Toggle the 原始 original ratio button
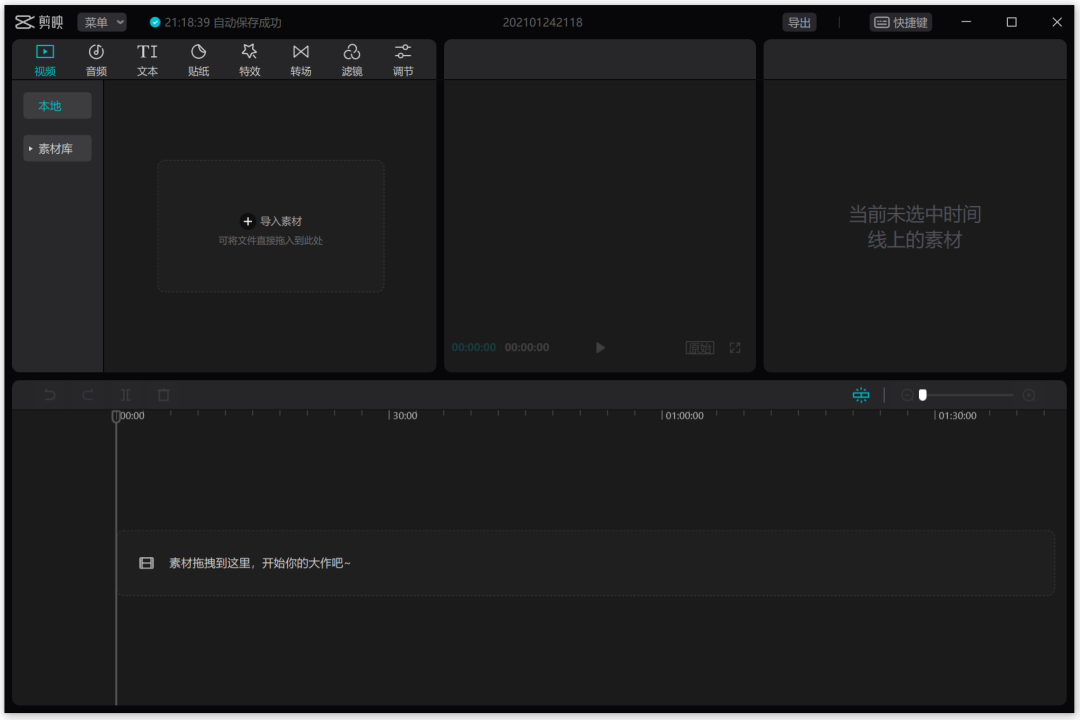Image resolution: width=1080 pixels, height=720 pixels. (x=700, y=348)
